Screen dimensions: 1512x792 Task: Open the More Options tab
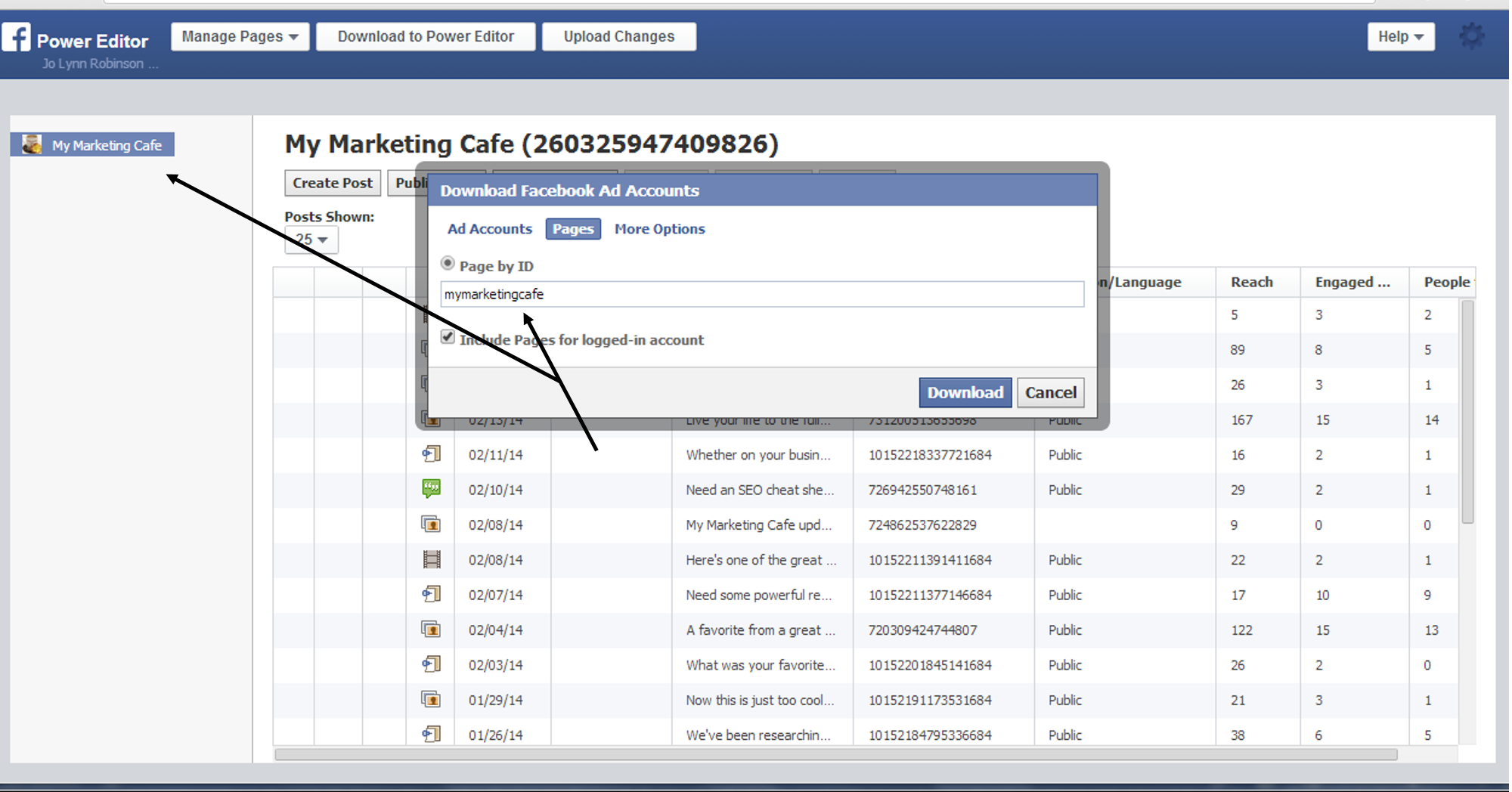[x=659, y=229]
